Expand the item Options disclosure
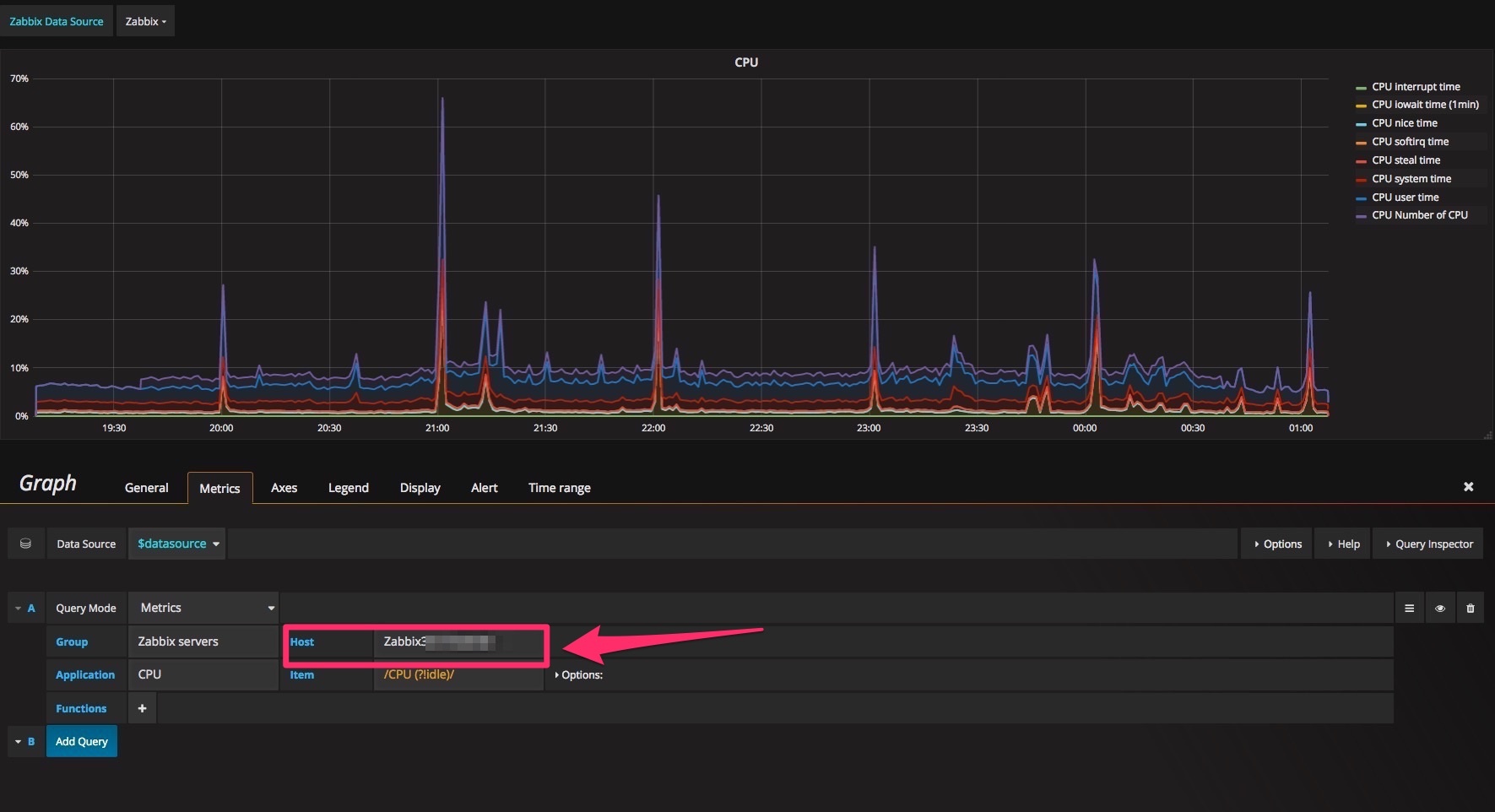 pyautogui.click(x=579, y=674)
